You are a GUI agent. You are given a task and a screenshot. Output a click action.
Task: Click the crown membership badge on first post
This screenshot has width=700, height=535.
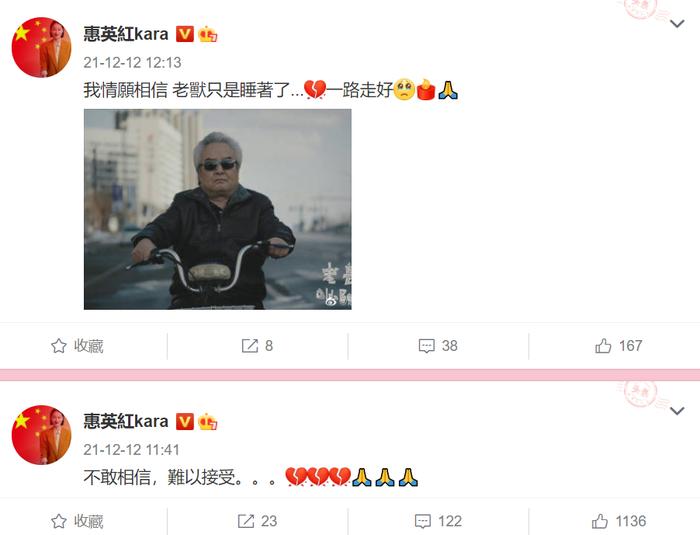(208, 34)
